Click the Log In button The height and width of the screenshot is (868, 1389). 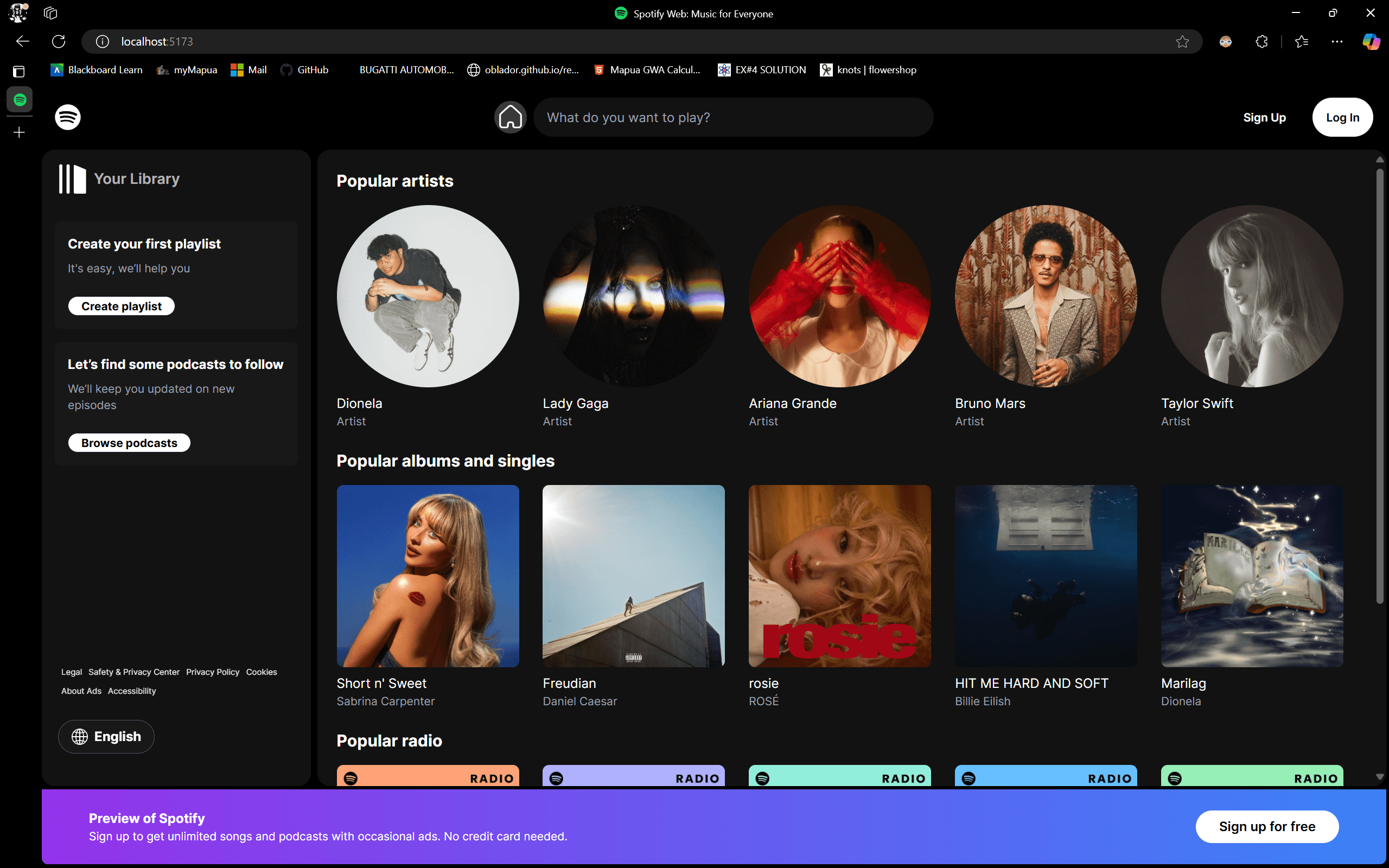[x=1342, y=117]
